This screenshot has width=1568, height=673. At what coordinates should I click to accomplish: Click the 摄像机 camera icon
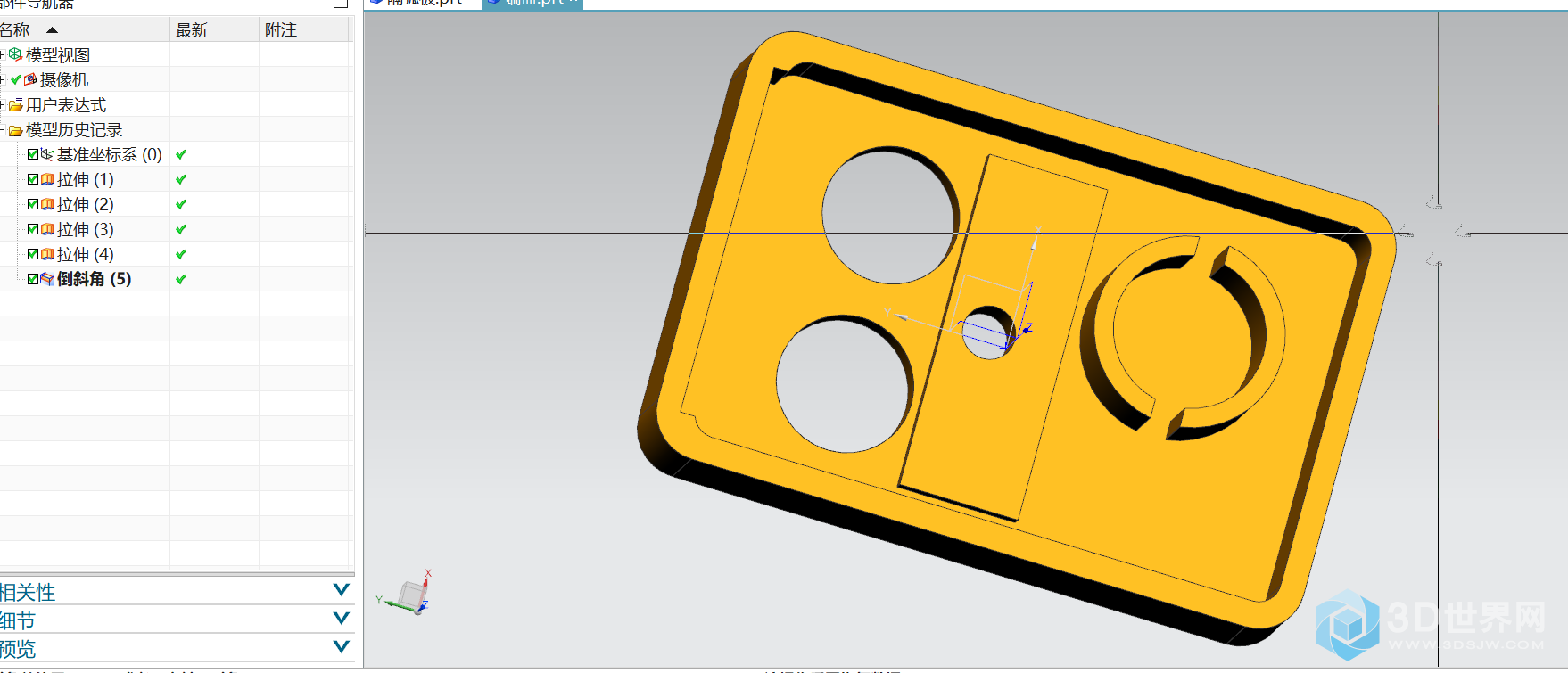point(30,79)
